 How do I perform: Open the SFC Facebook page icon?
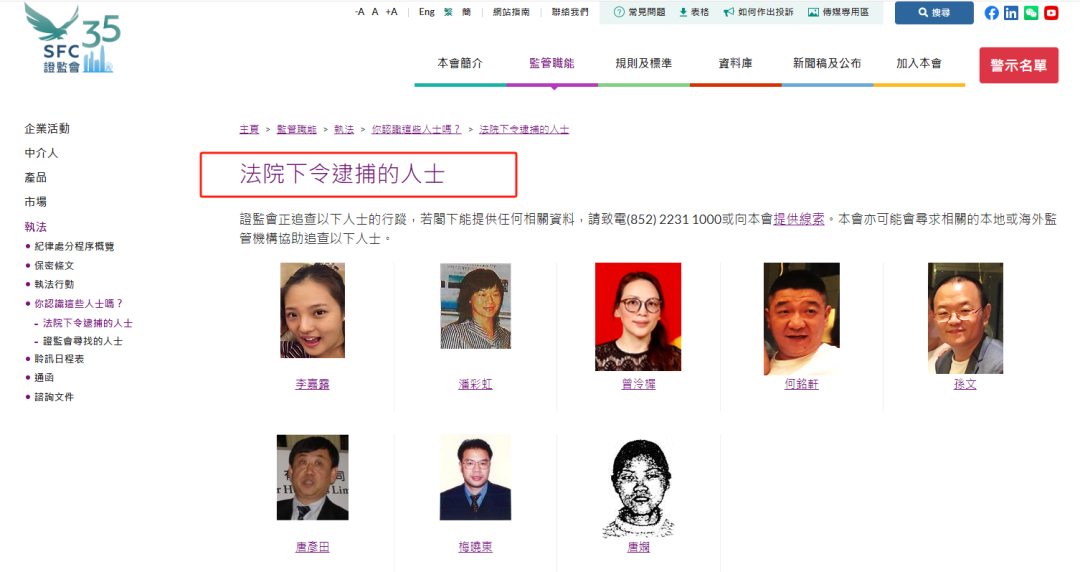(991, 12)
